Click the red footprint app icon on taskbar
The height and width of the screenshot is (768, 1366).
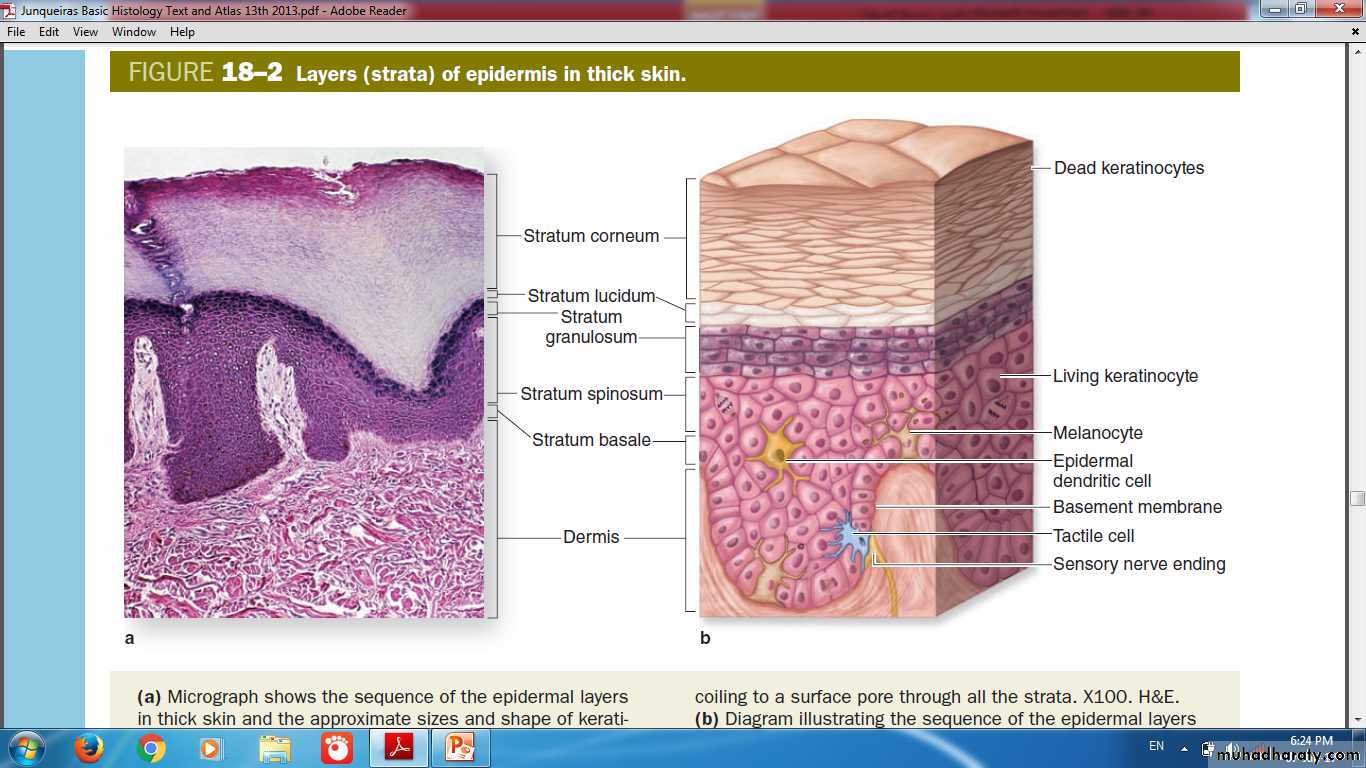(x=336, y=748)
